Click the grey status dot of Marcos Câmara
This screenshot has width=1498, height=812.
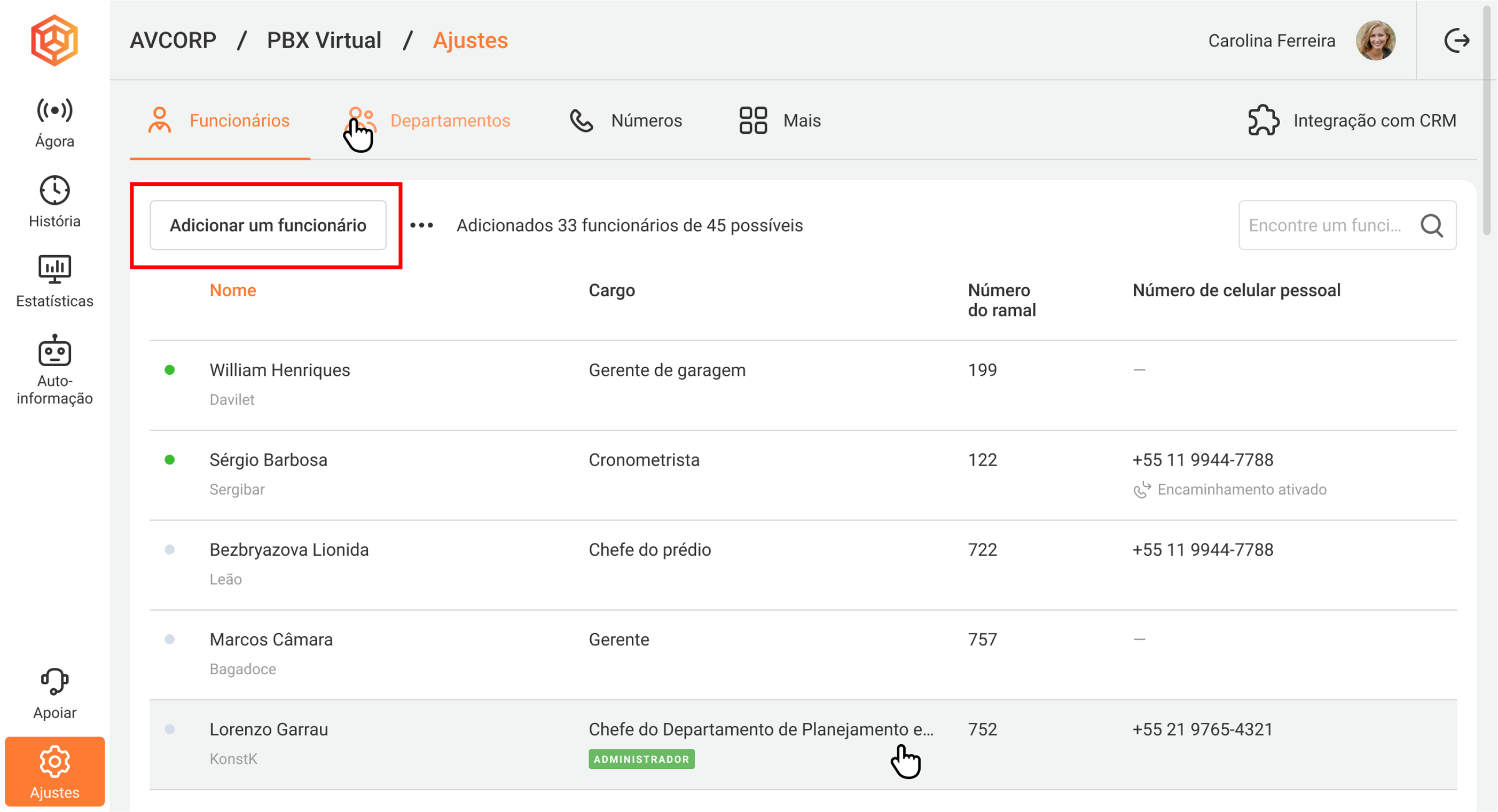(170, 640)
